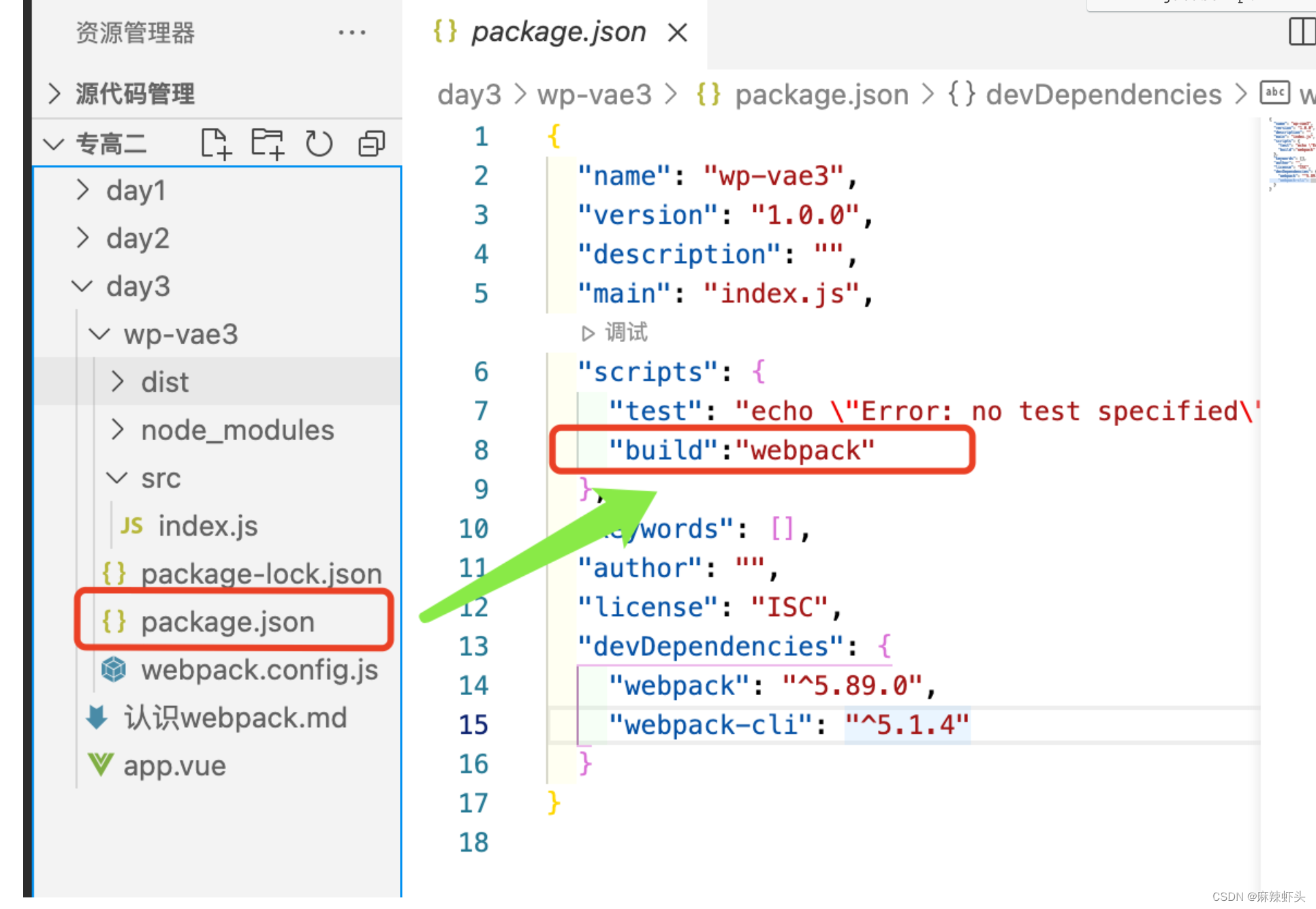Viewport: 1316px width, 909px height.
Task: Open the app.vue file
Action: [174, 766]
